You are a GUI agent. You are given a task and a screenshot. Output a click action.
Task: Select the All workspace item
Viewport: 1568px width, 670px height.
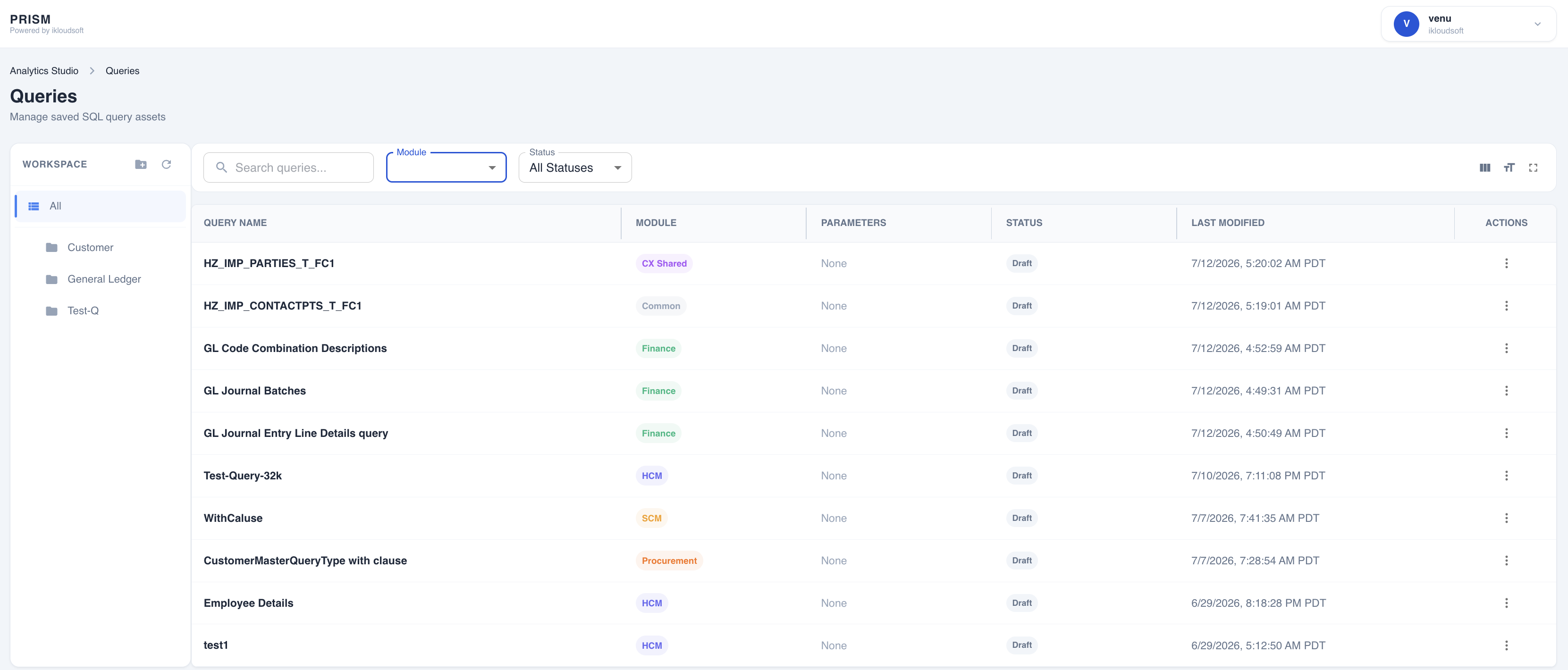pos(101,206)
